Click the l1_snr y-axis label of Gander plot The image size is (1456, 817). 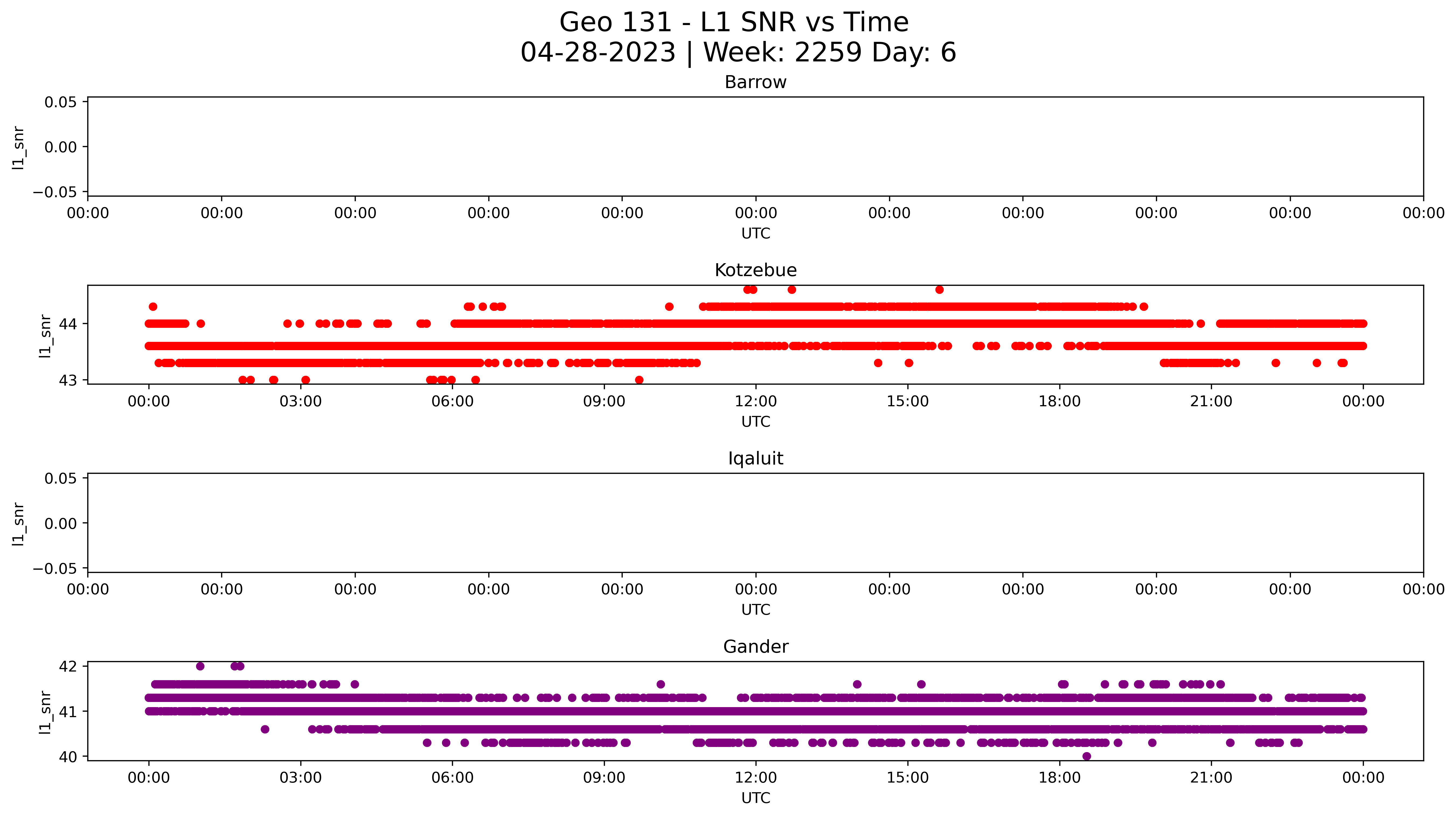point(45,712)
